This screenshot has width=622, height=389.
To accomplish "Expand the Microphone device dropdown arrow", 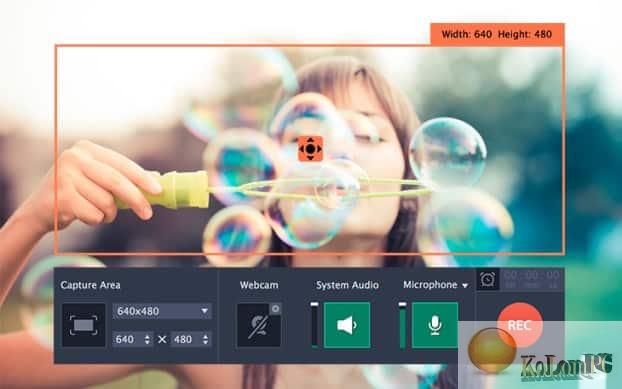I will click(x=465, y=285).
